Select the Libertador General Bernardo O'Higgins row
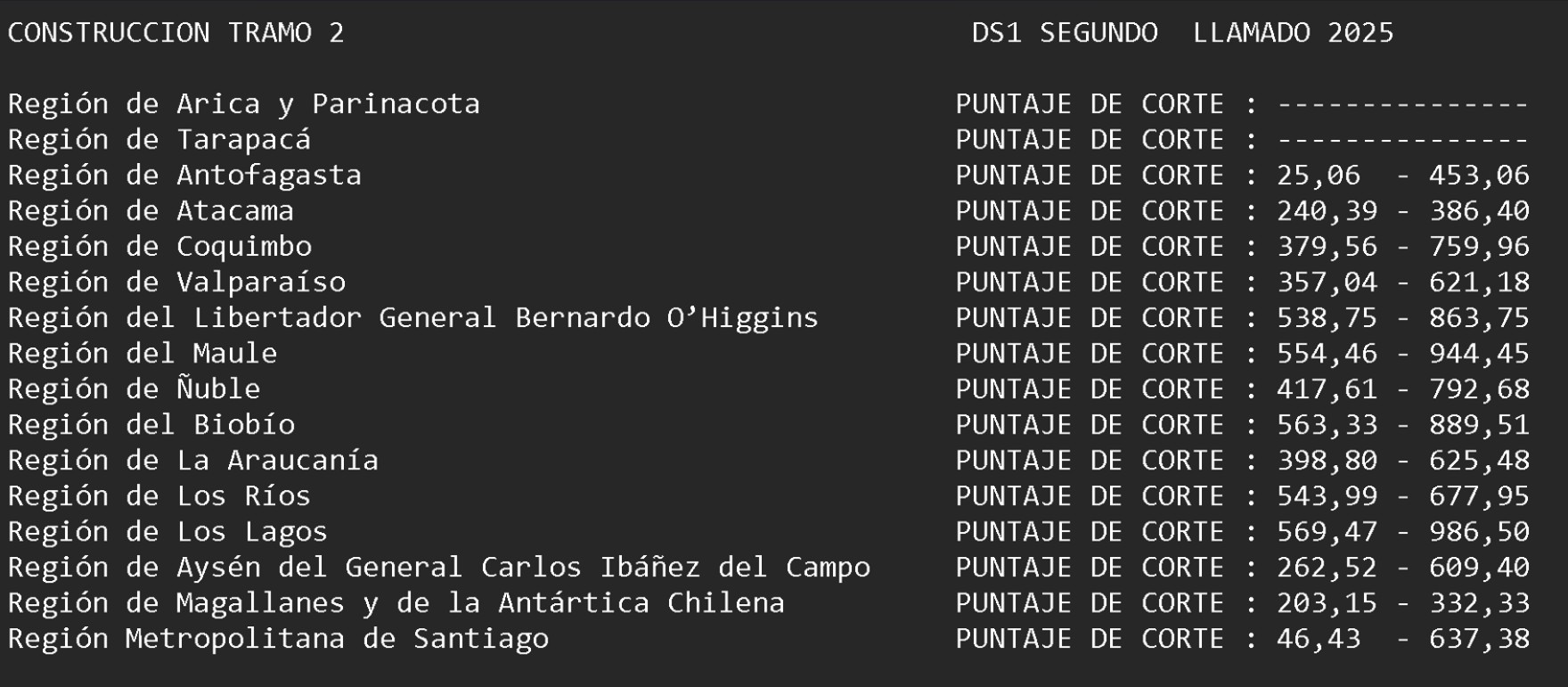 [412, 318]
